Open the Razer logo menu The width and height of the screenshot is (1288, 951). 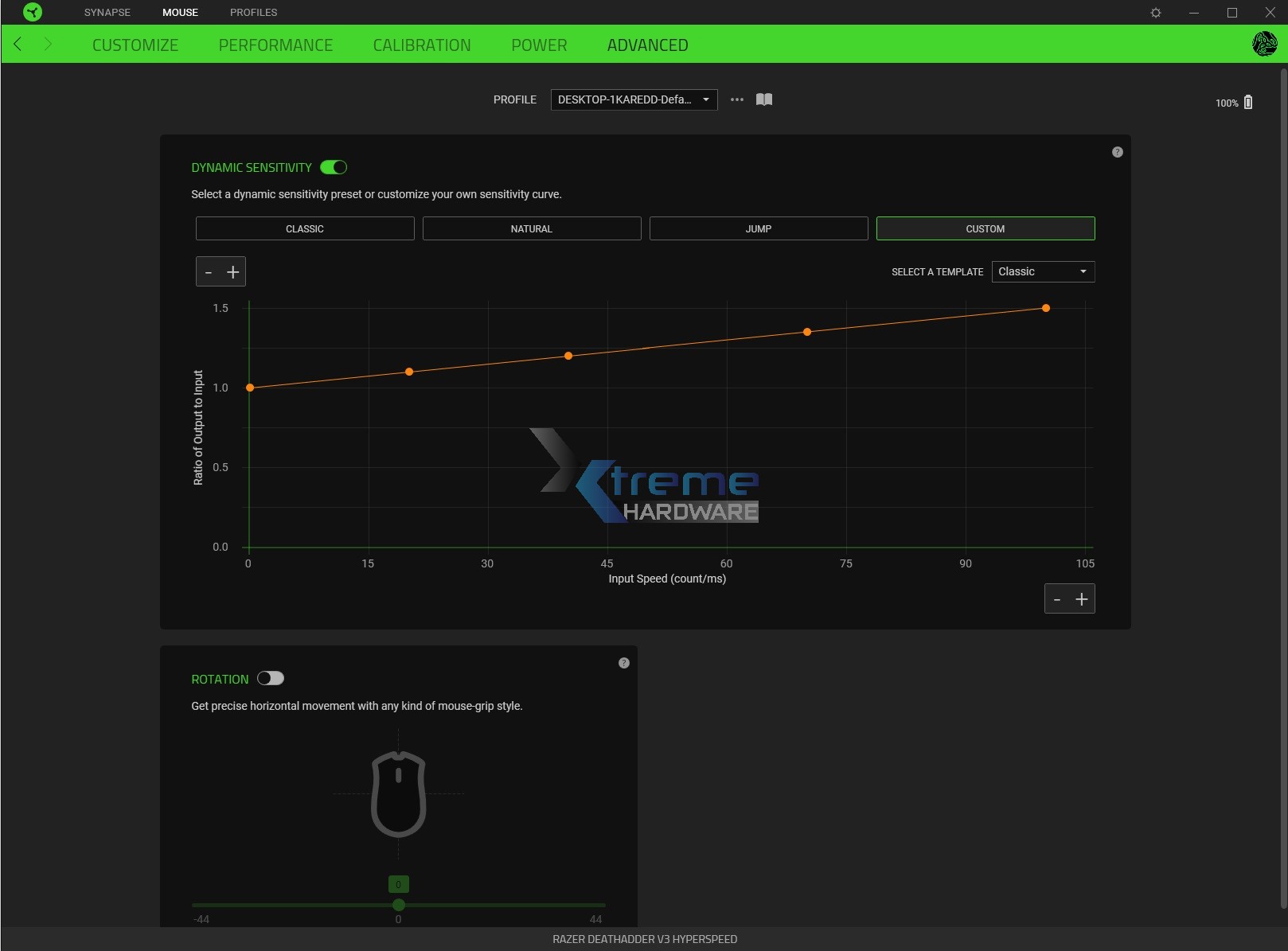click(33, 12)
